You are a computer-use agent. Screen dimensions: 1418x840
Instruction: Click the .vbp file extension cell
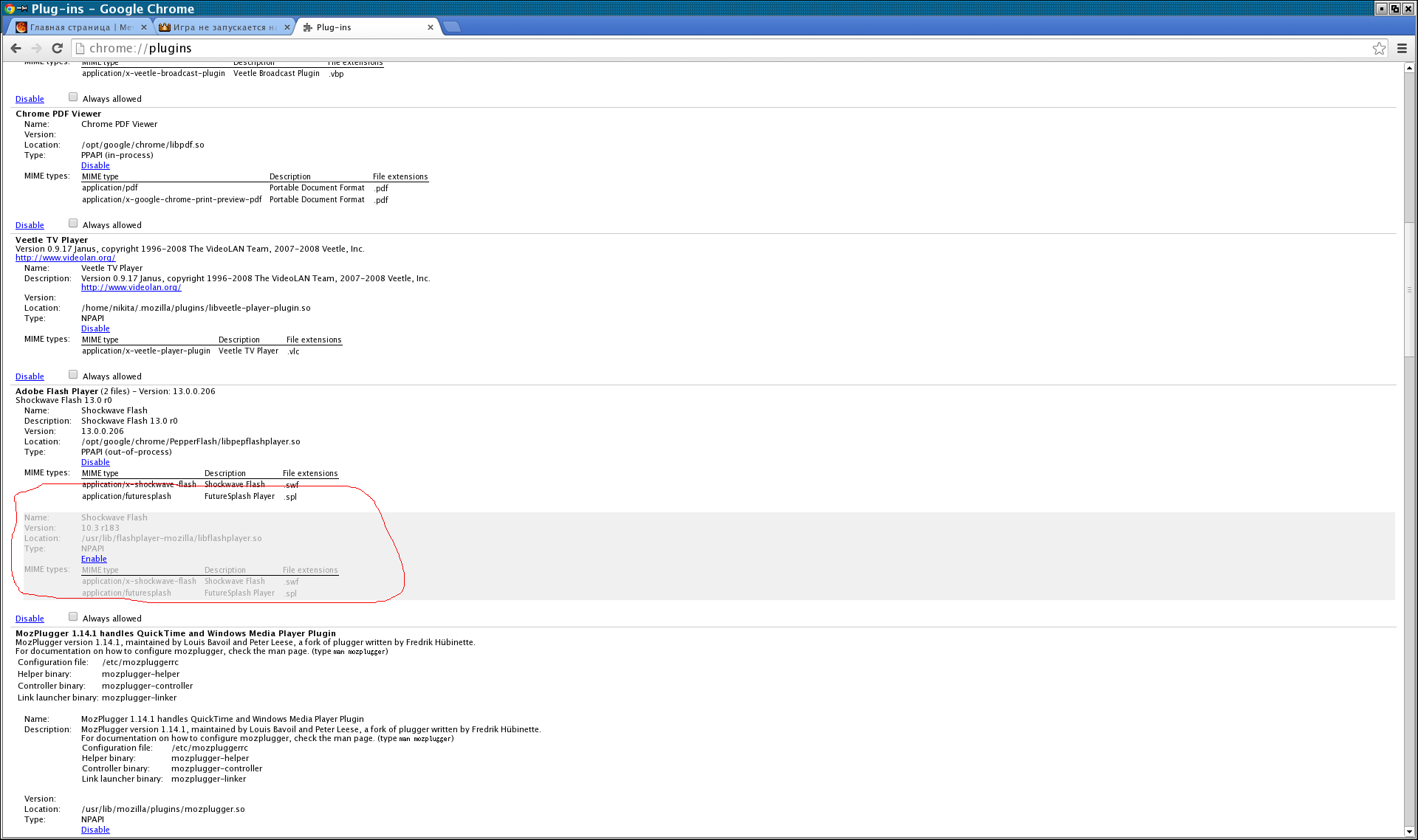pos(336,74)
